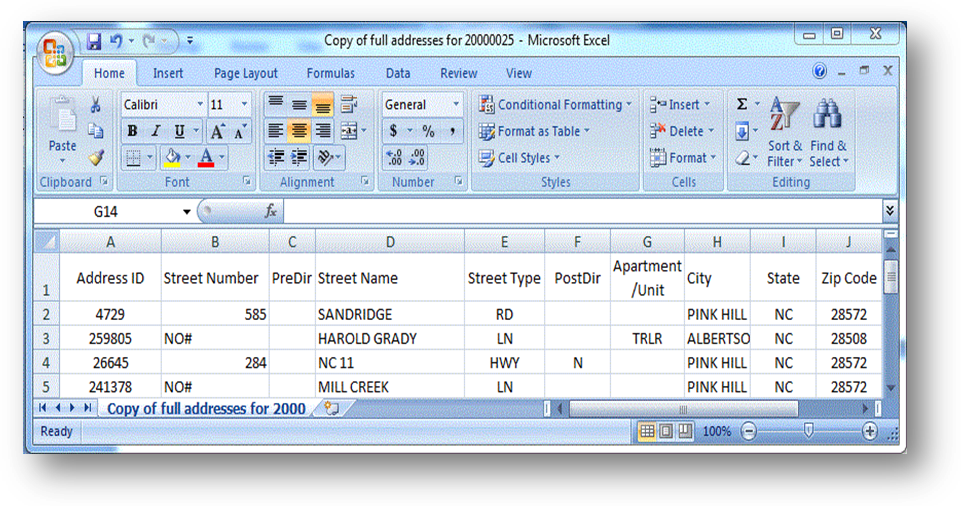Expand the formula bar chevron
The image size is (961, 506).
[x=889, y=211]
